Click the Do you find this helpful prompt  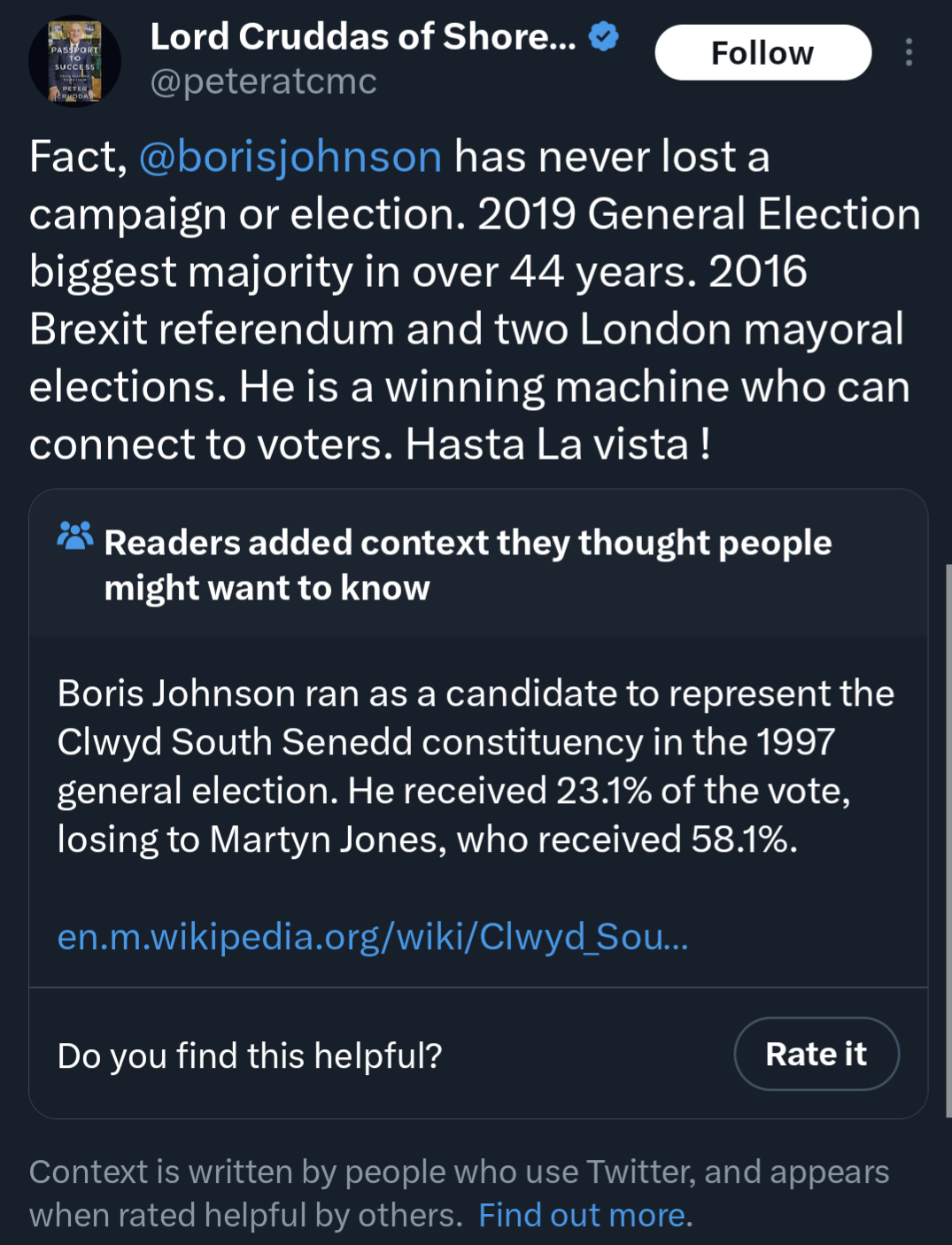pos(250,1056)
